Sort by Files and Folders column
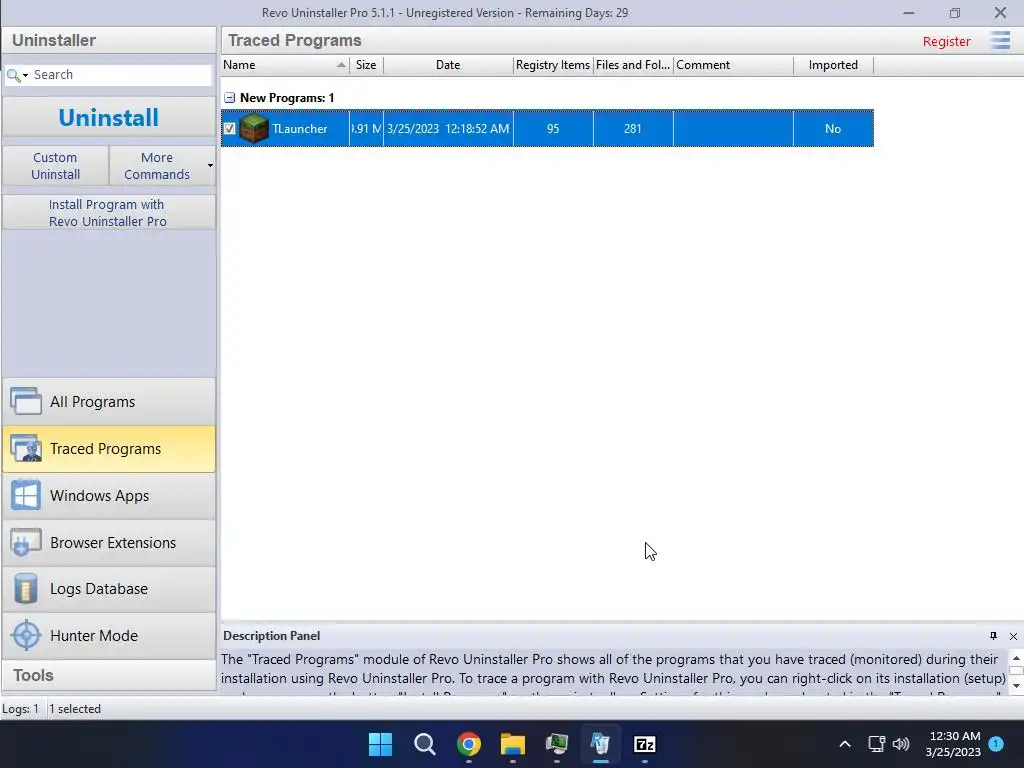 tap(633, 65)
